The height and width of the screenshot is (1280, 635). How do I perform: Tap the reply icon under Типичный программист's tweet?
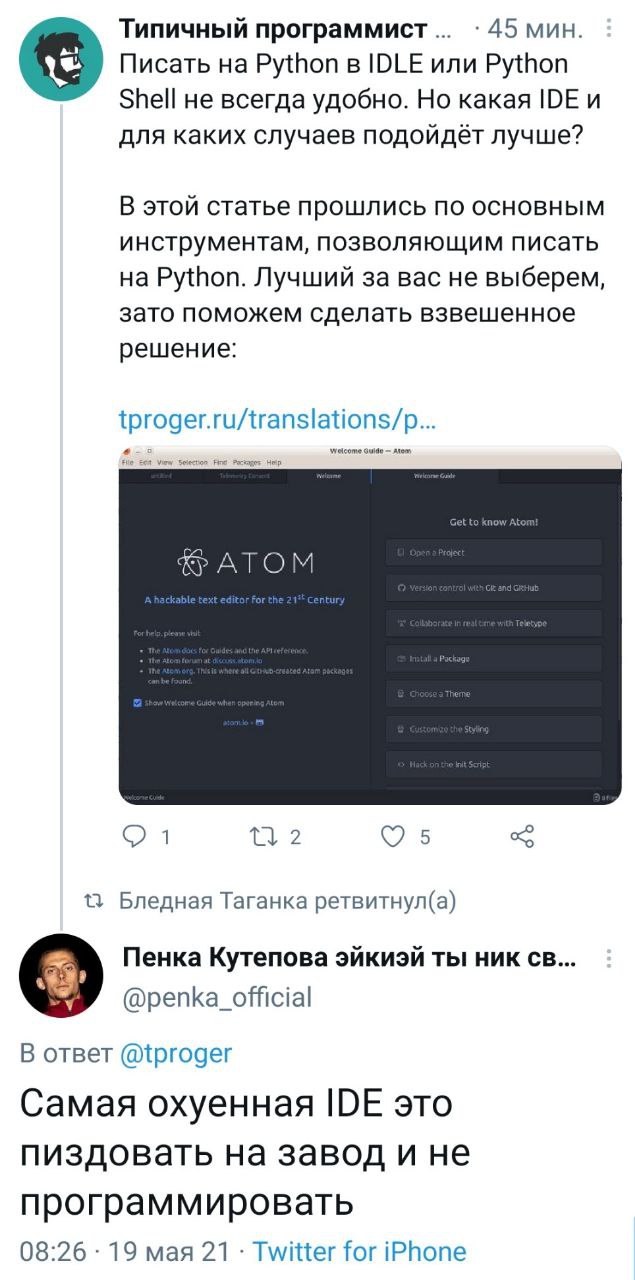(134, 838)
